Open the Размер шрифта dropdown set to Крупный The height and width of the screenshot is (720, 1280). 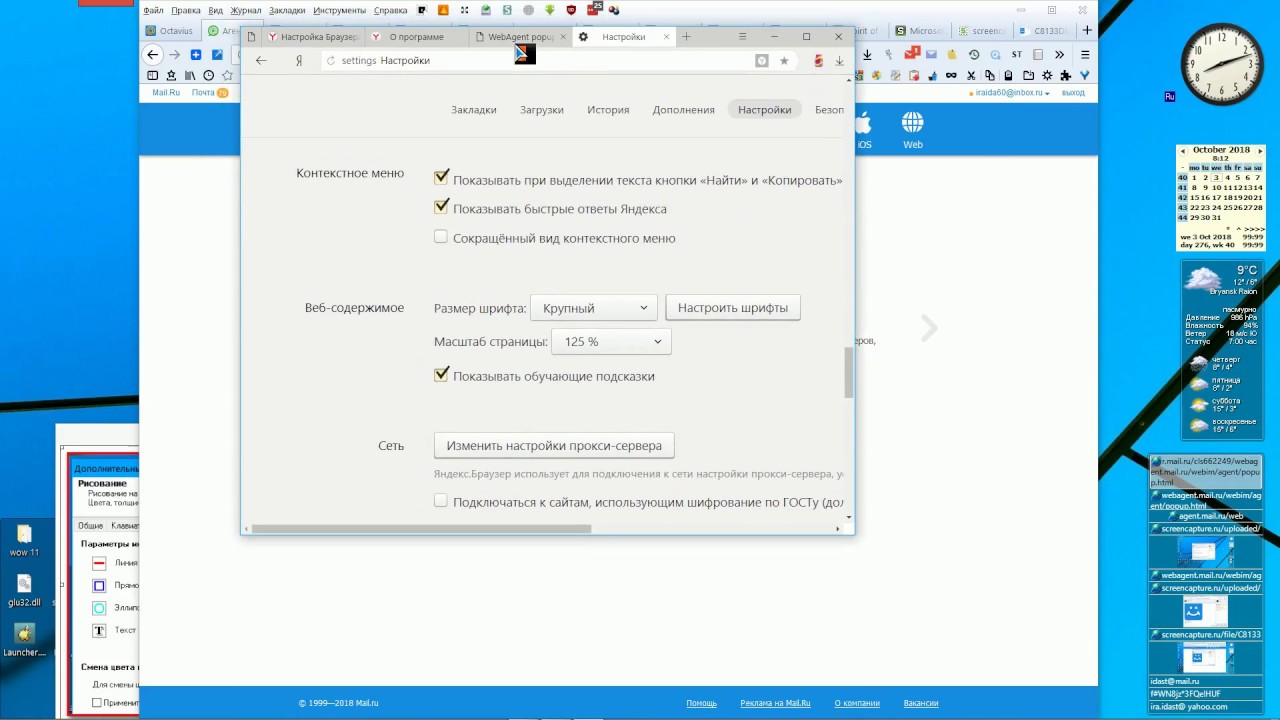pos(594,308)
